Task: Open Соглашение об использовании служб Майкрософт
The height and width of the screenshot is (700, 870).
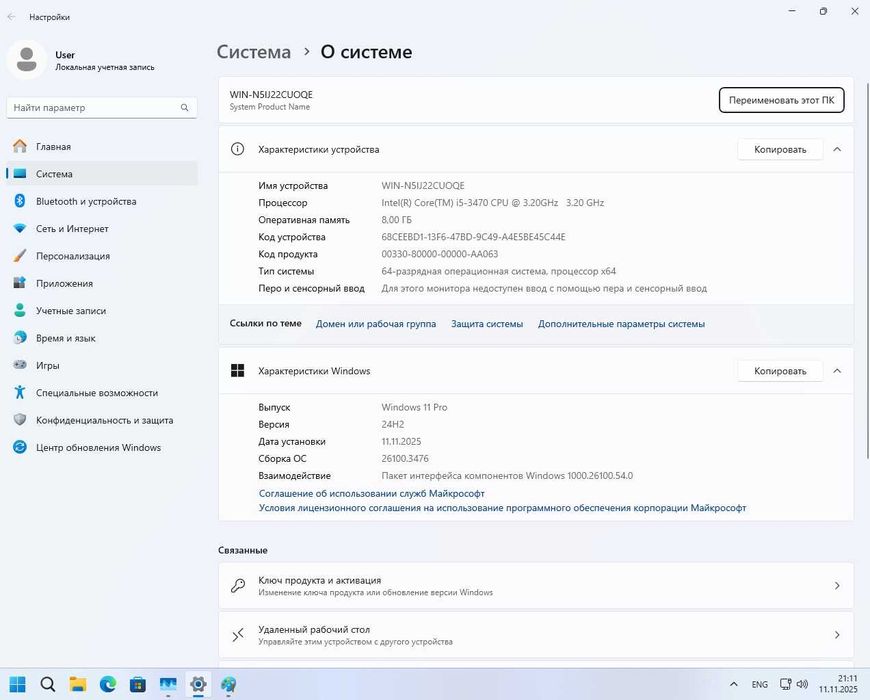Action: pyautogui.click(x=372, y=493)
